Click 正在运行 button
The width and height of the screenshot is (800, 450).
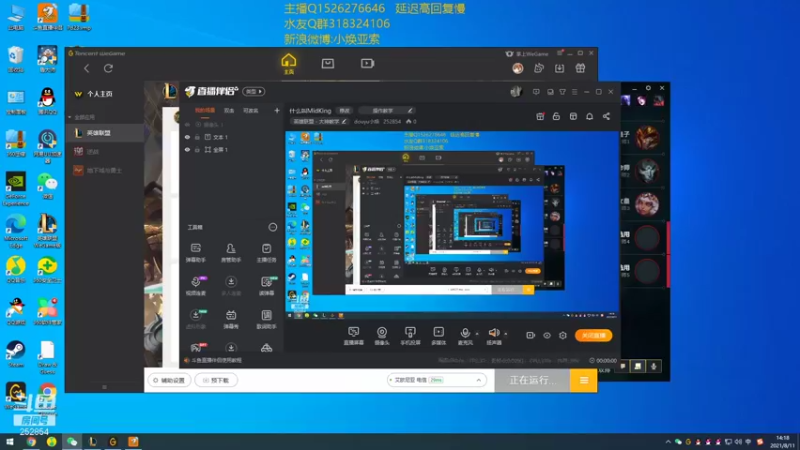pos(532,380)
